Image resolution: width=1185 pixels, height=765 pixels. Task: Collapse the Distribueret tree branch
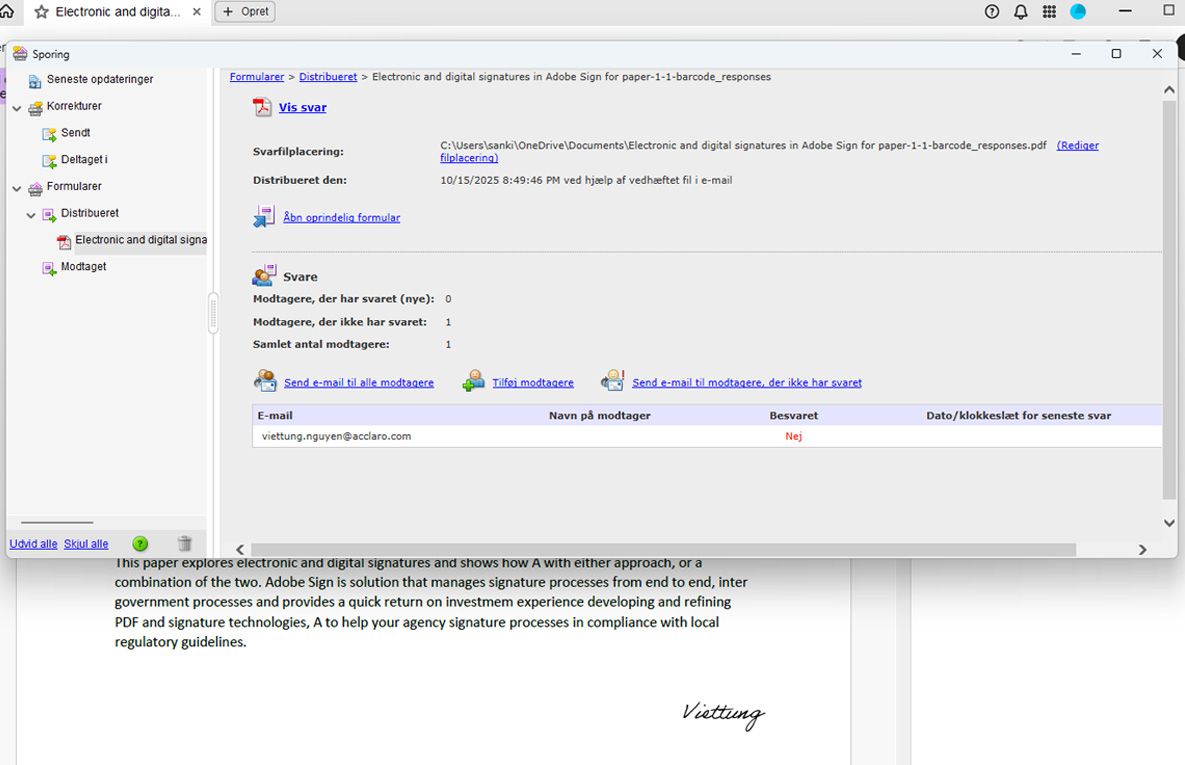tap(31, 213)
